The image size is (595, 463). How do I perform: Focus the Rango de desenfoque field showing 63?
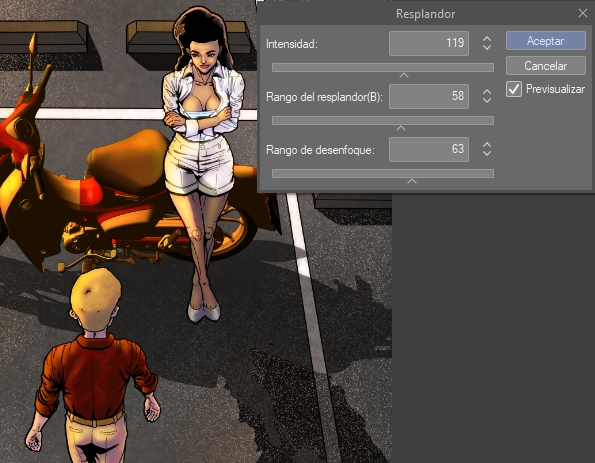click(x=429, y=150)
